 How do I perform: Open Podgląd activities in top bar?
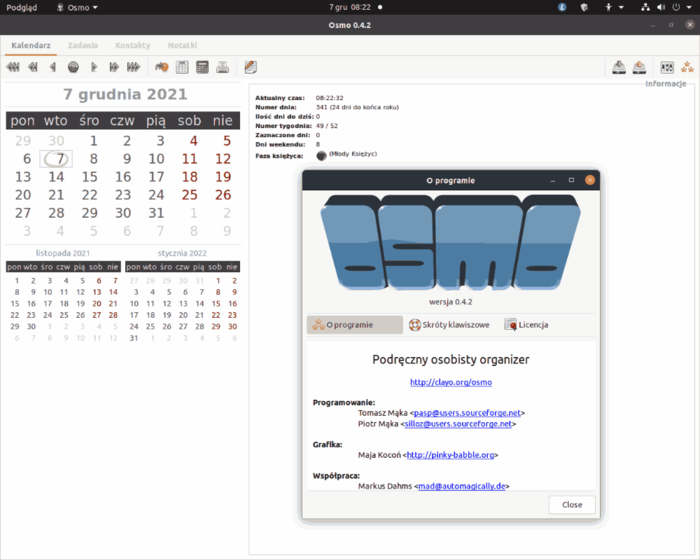21,7
